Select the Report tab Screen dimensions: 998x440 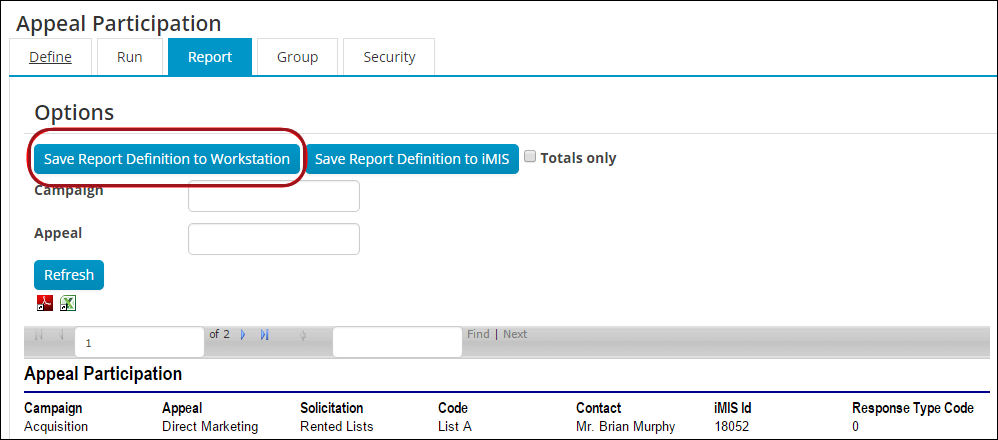210,57
